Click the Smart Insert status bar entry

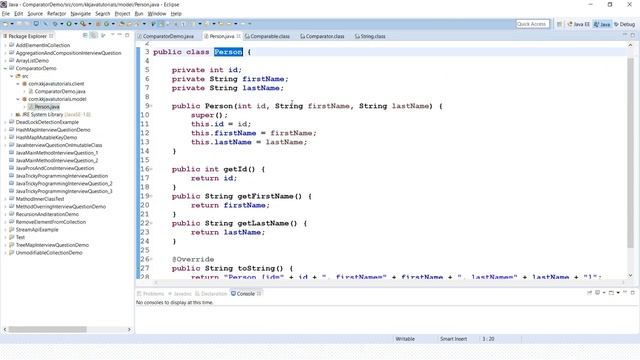[x=453, y=339]
